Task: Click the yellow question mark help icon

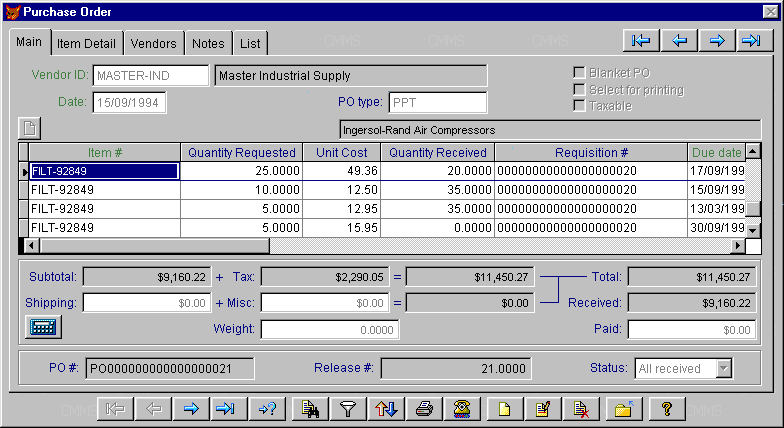Action: [x=666, y=408]
